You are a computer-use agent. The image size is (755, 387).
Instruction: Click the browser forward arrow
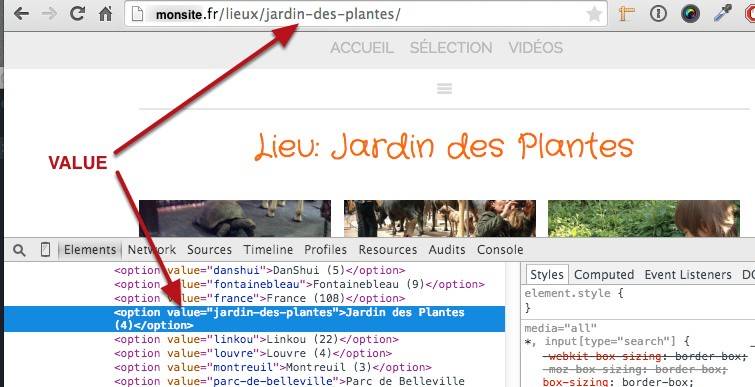click(x=49, y=13)
